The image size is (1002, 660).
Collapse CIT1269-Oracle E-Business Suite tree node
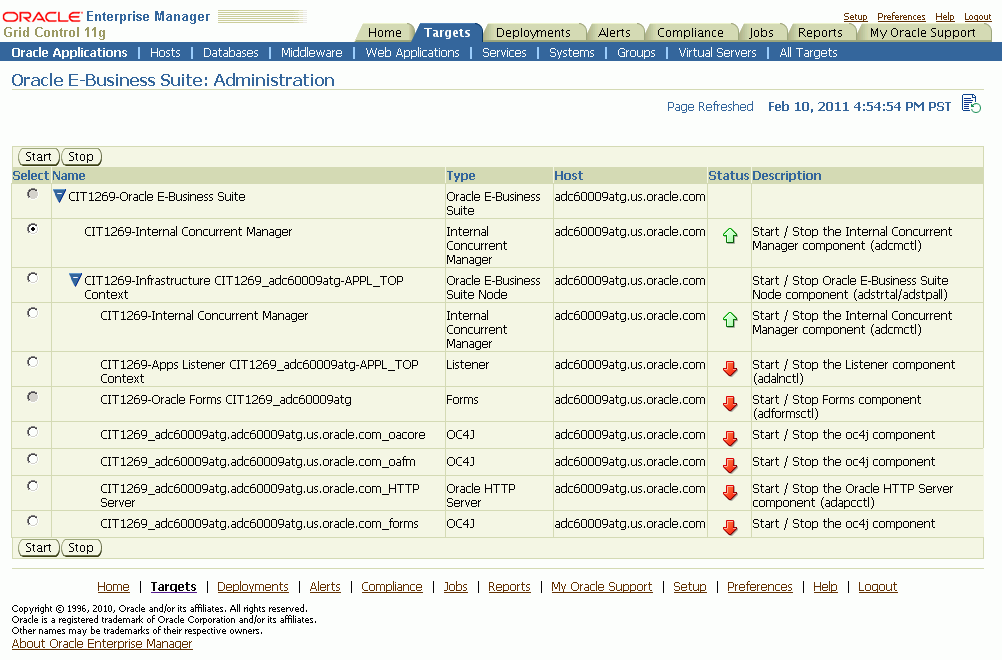point(59,196)
